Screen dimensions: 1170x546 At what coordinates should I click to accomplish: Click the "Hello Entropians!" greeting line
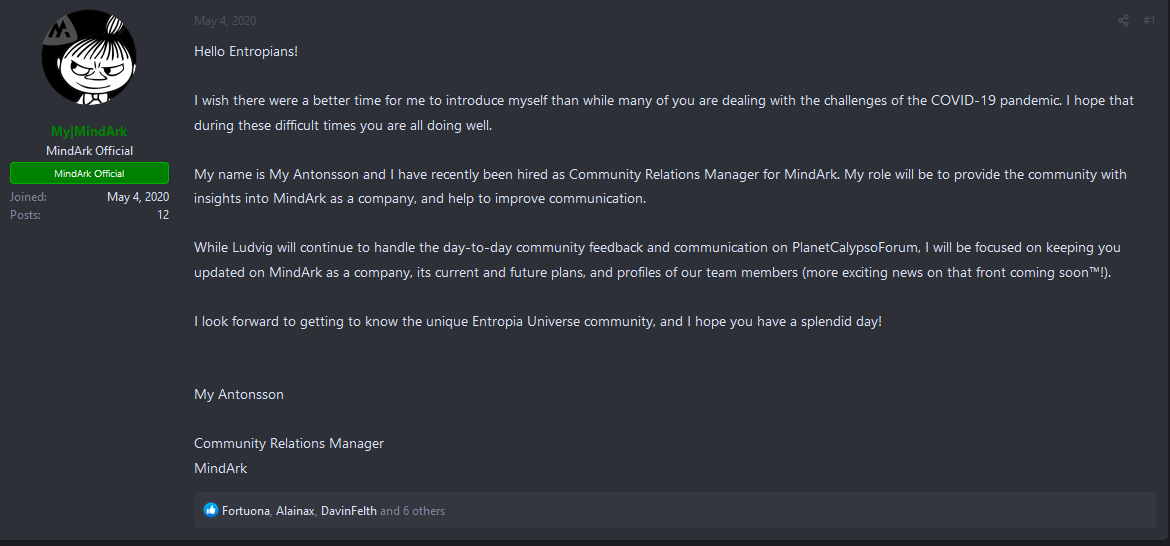pyautogui.click(x=245, y=51)
